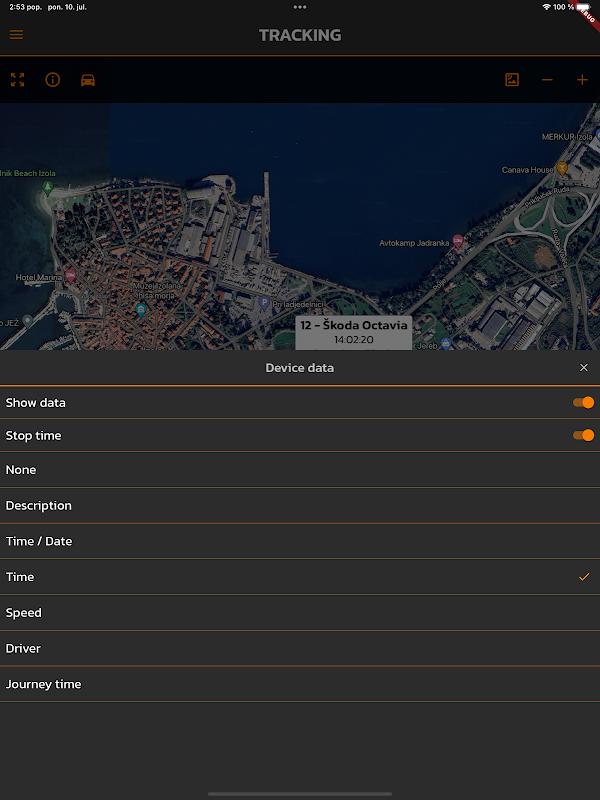This screenshot has width=600, height=800.
Task: Click the Wi-Fi status icon
Action: coord(546,7)
